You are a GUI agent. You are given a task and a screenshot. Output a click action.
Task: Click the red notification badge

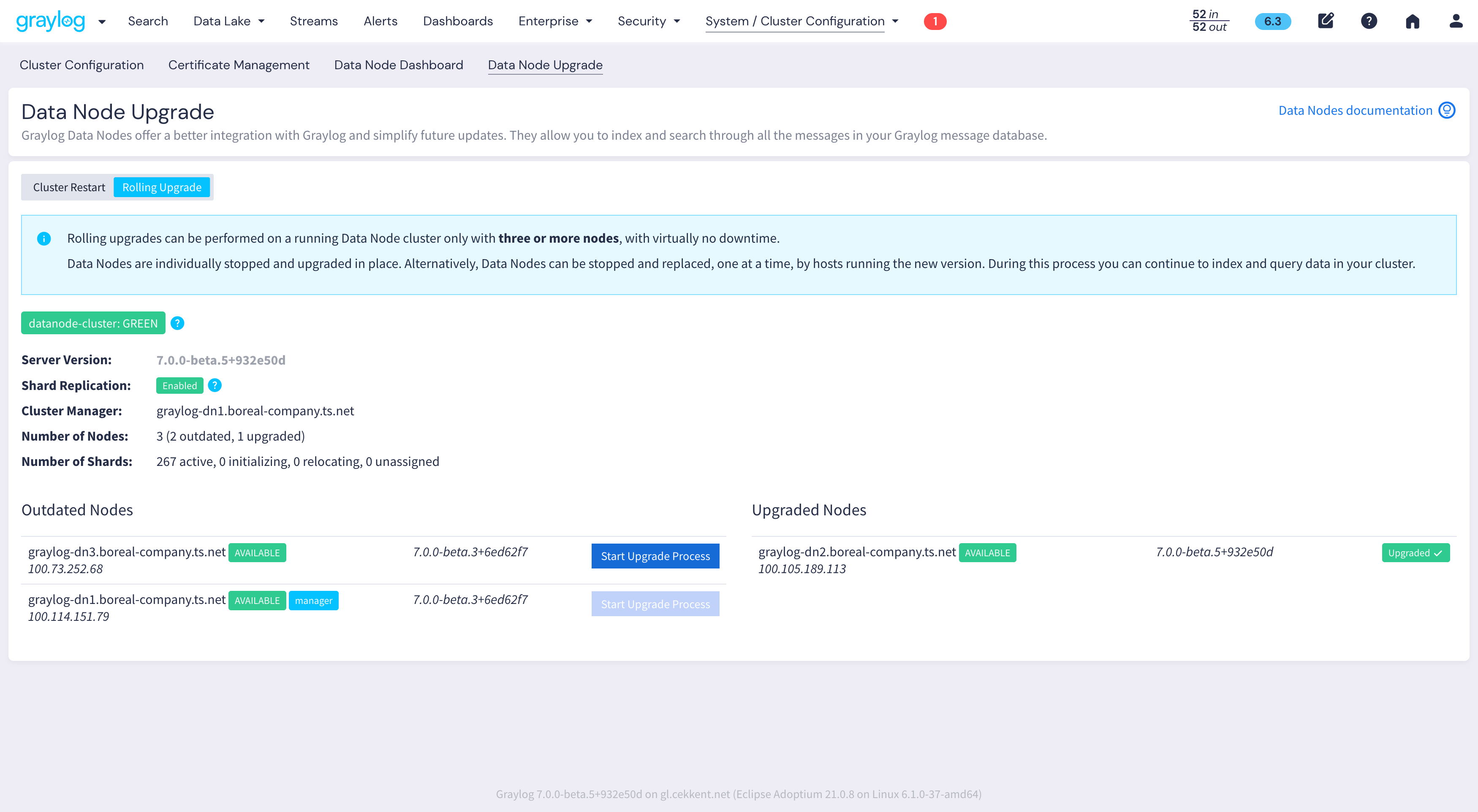(x=935, y=21)
